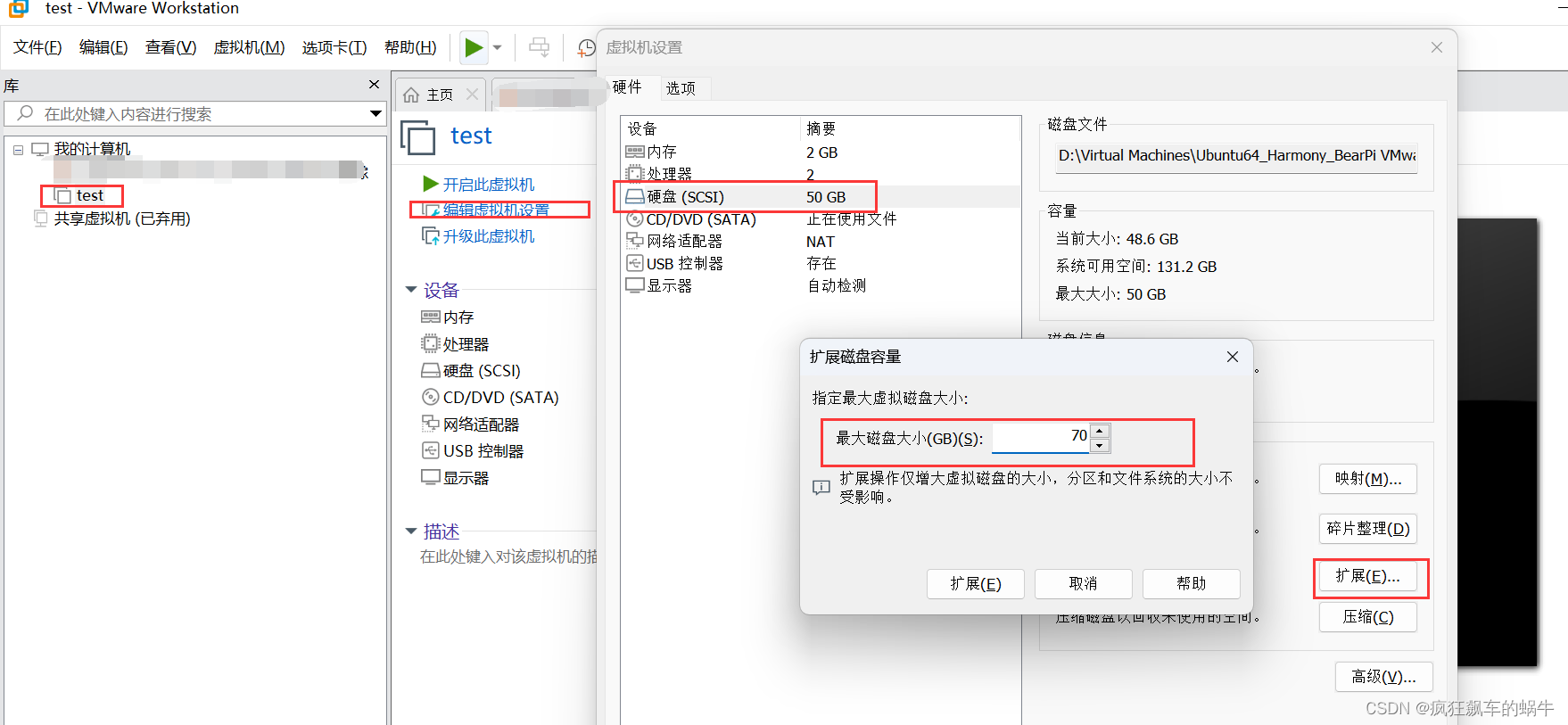Select 共享虚拟机 (已弃用) tree item

122,218
